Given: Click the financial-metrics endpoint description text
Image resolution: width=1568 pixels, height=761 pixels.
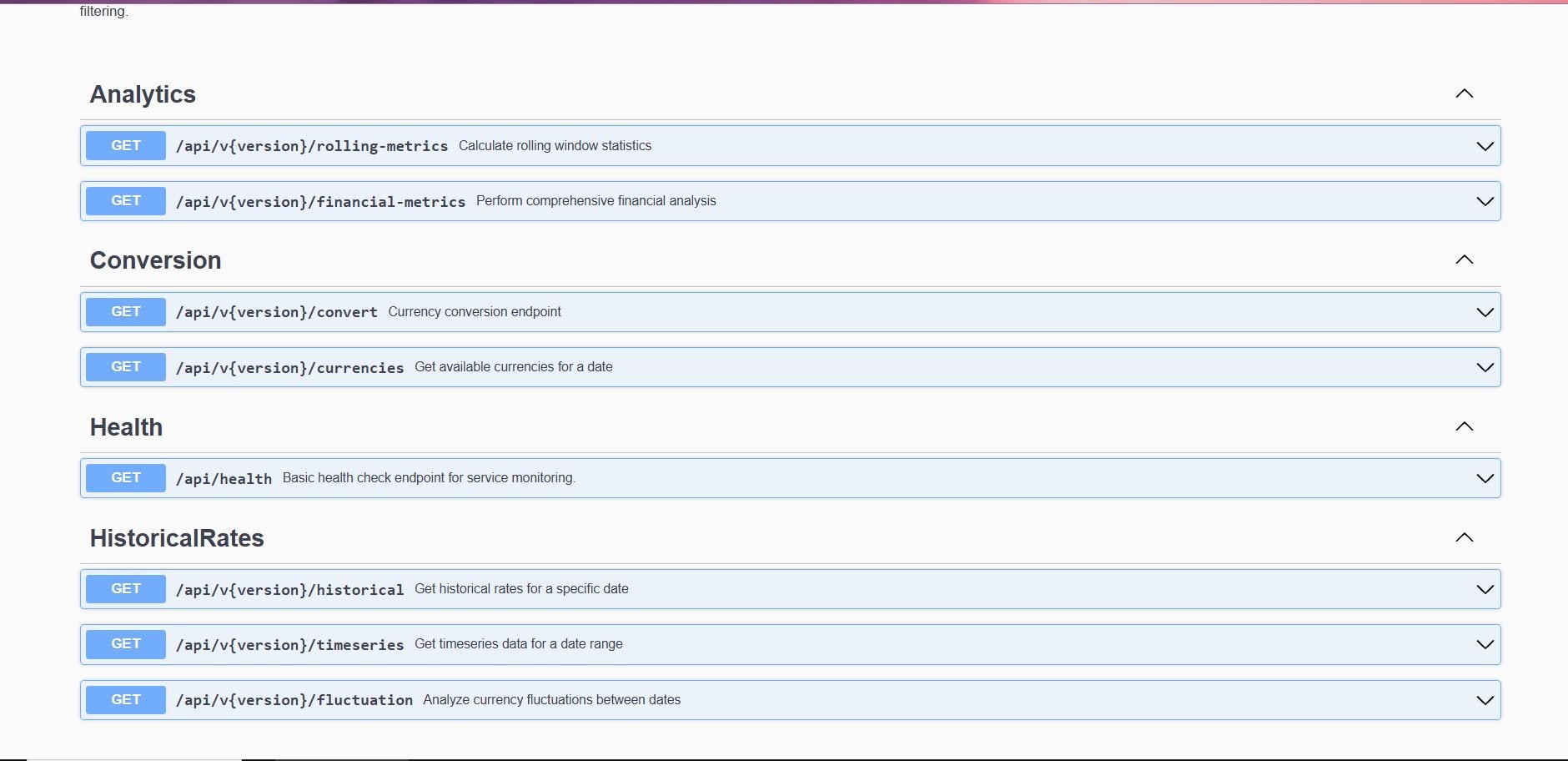Looking at the screenshot, I should (596, 200).
